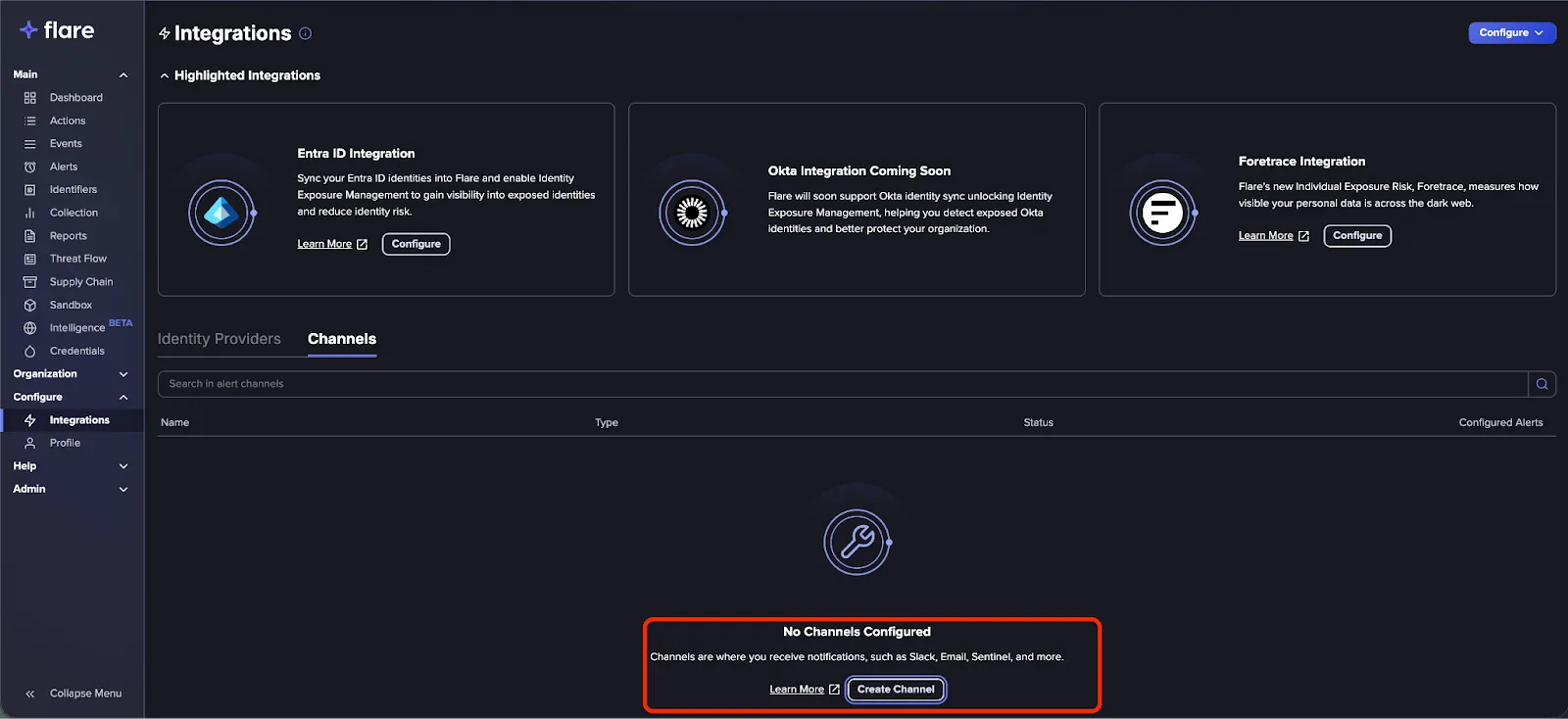Click the Status column header
Screen dimensions: 1568x719
click(1038, 422)
